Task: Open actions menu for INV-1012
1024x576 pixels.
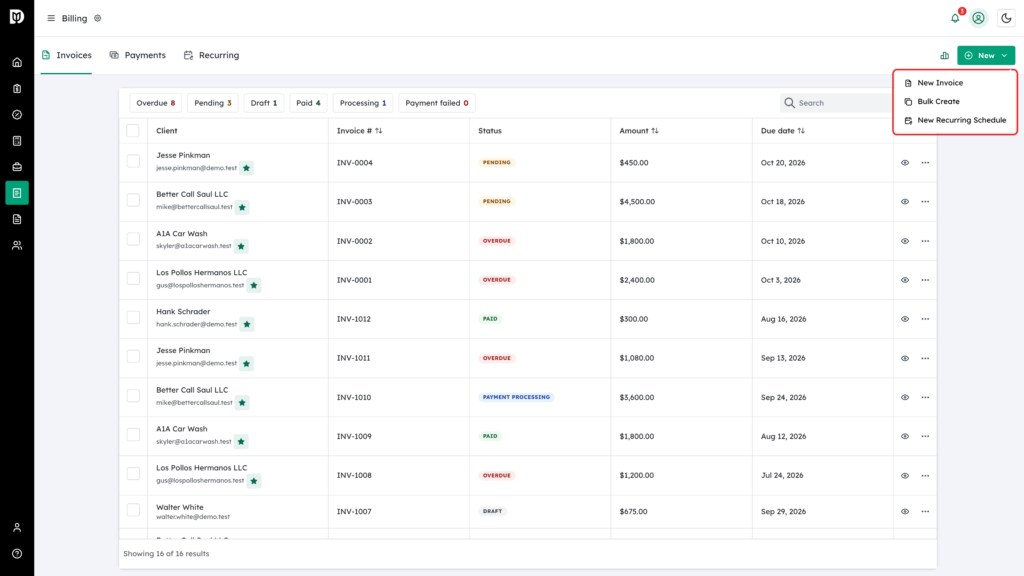Action: click(925, 319)
